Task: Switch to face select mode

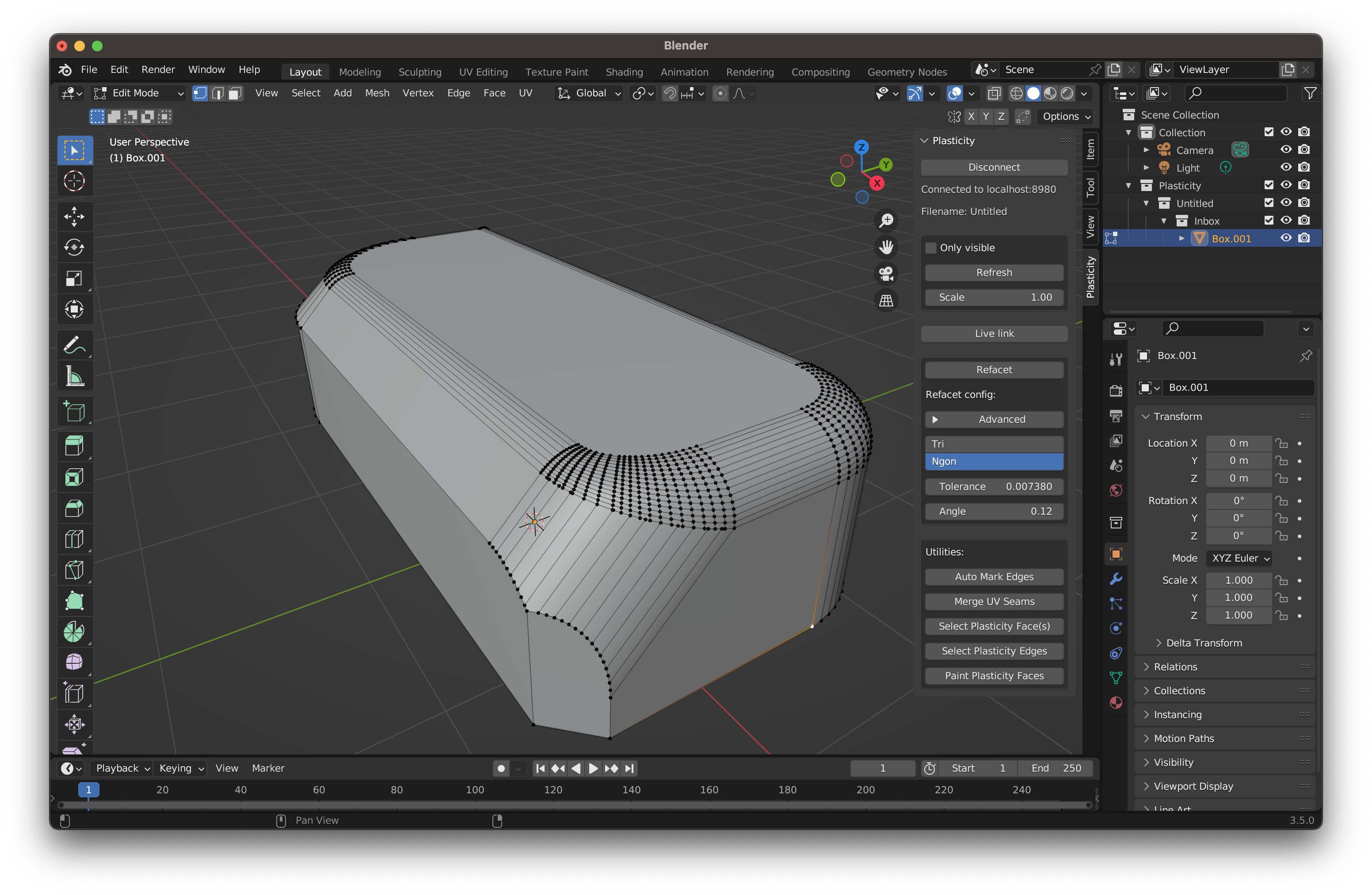Action: pos(235,93)
